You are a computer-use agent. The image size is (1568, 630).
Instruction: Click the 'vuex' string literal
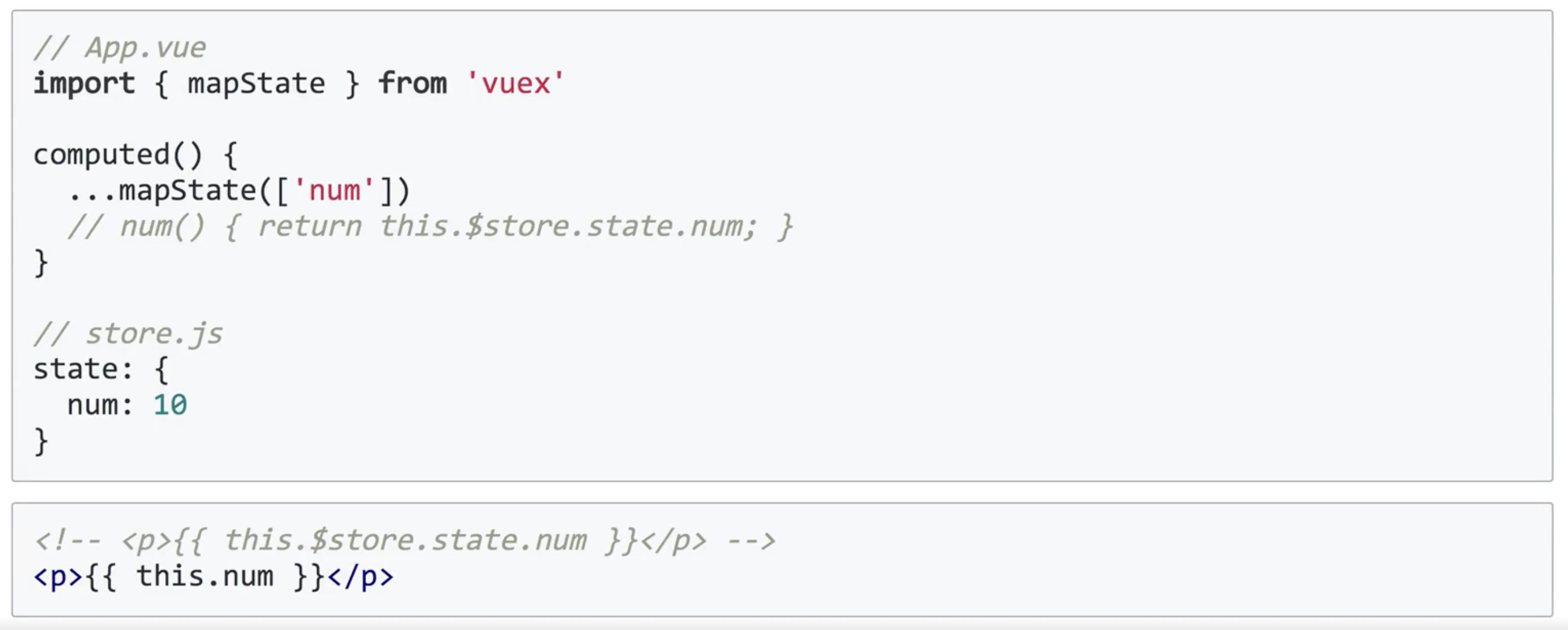(x=515, y=83)
